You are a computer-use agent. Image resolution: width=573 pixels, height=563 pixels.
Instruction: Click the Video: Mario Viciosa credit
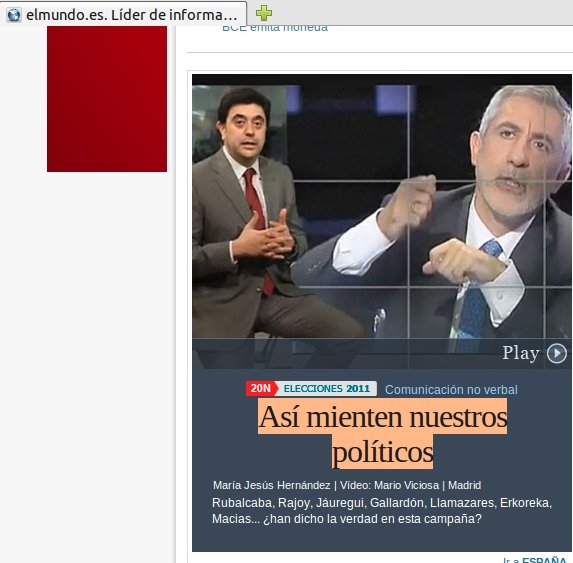pyautogui.click(x=389, y=485)
